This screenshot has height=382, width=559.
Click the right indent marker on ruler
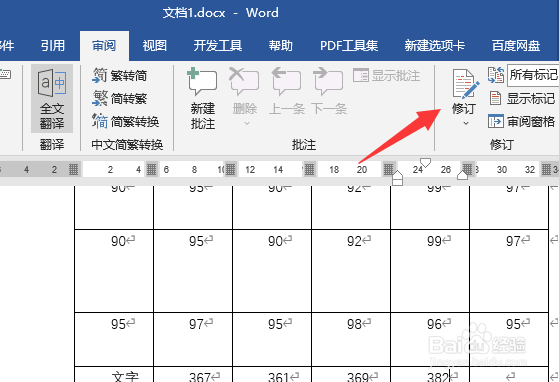click(x=462, y=175)
